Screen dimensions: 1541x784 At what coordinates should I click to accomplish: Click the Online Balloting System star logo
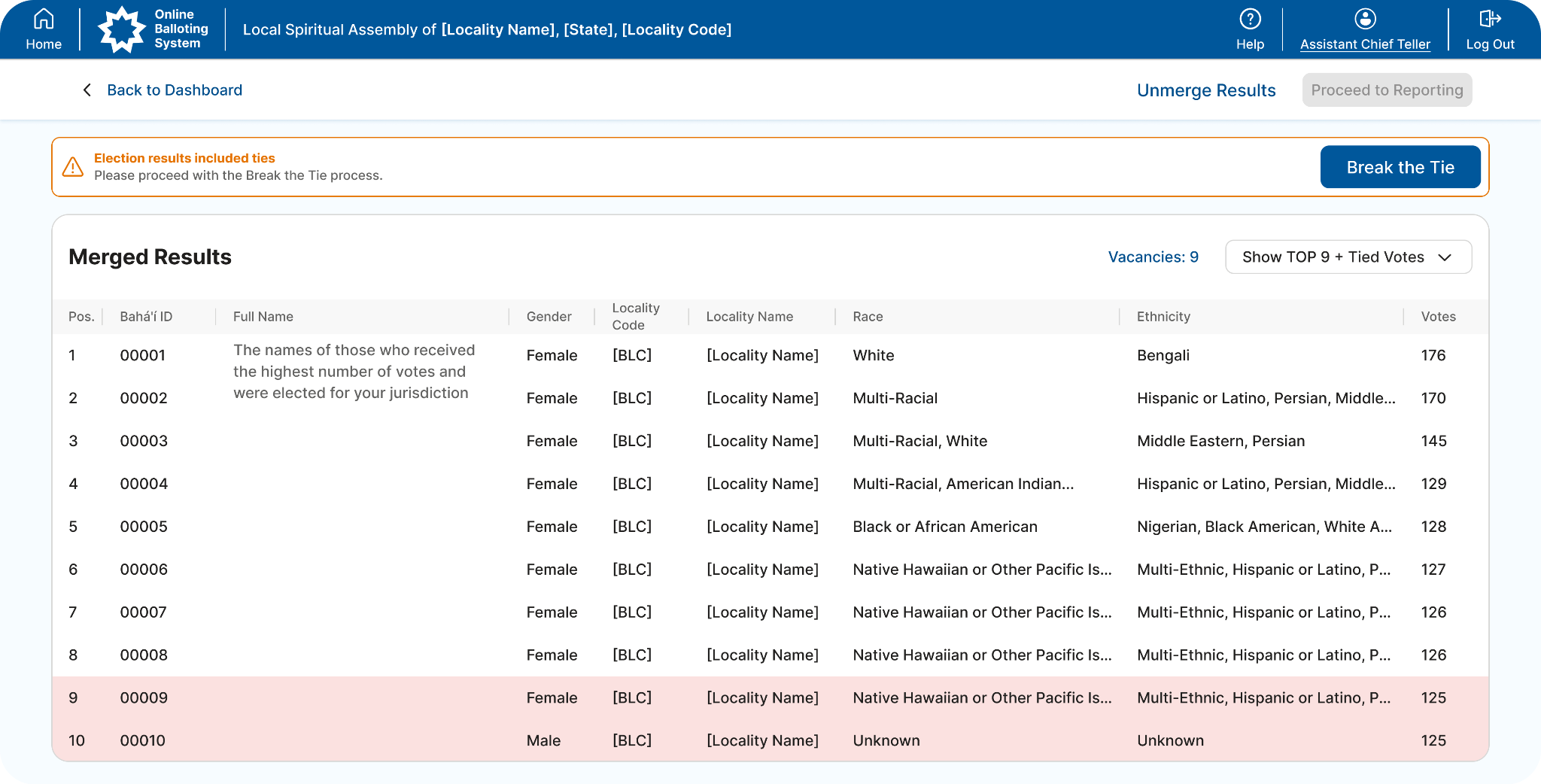122,29
